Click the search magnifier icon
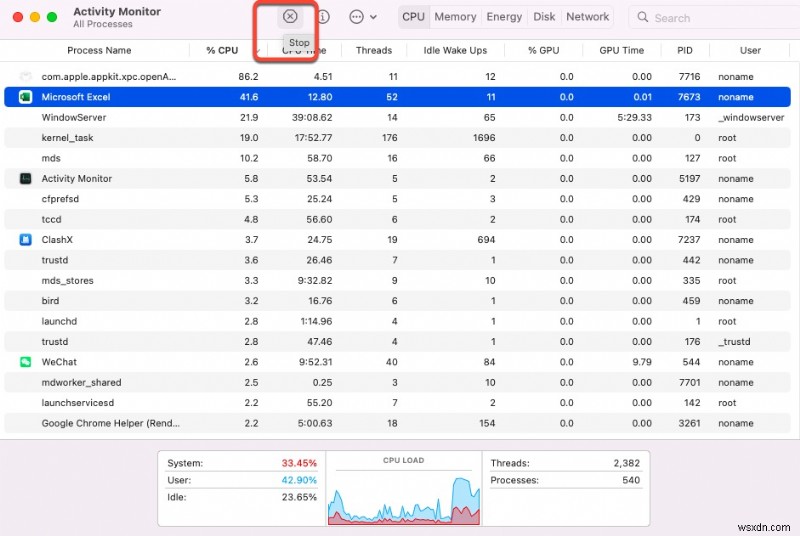Viewport: 800px width, 536px height. [x=643, y=17]
